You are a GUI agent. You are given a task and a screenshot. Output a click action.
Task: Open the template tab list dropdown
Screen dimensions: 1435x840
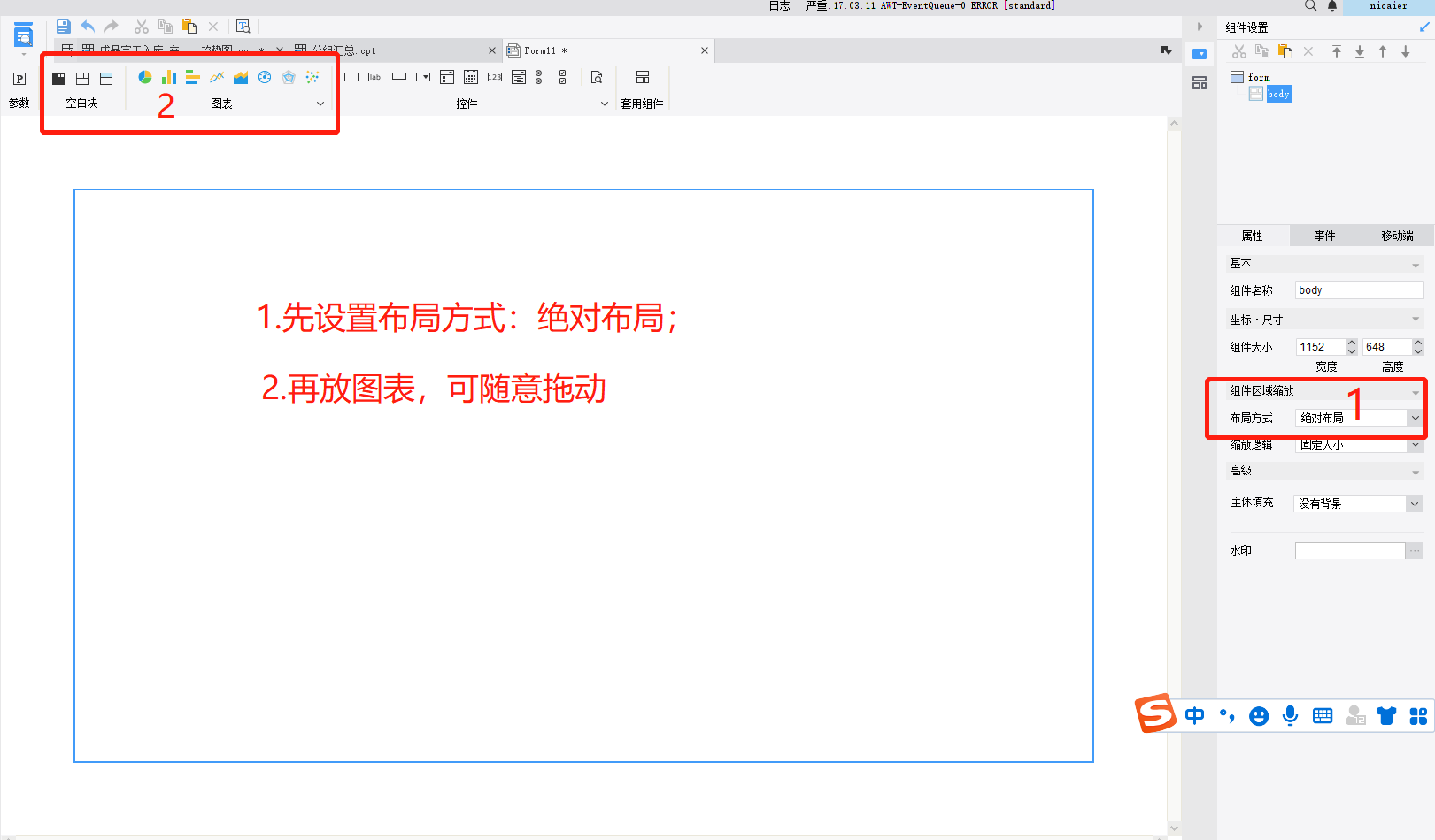(1167, 50)
